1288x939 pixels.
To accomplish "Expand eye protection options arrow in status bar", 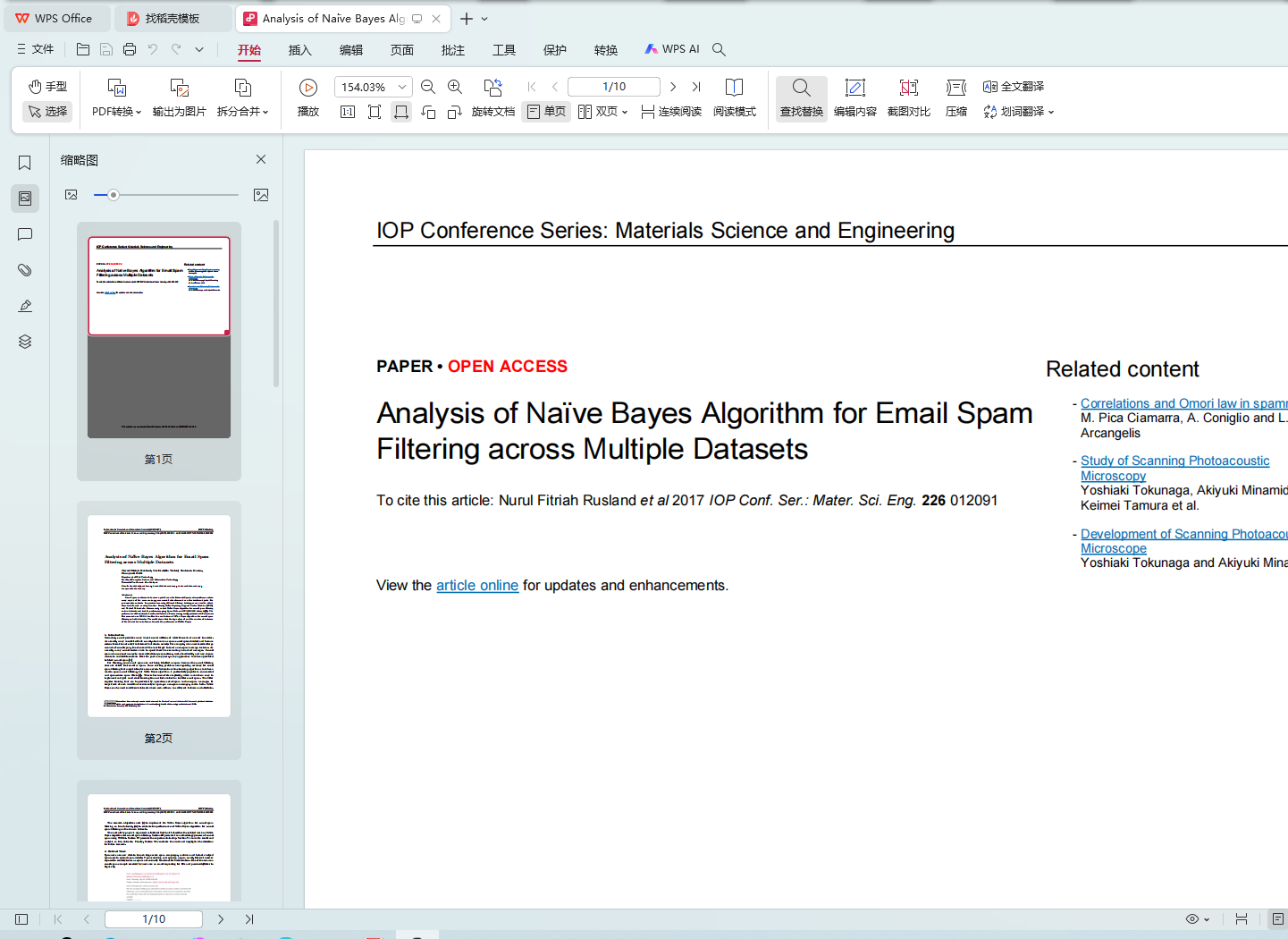I will 1207,919.
